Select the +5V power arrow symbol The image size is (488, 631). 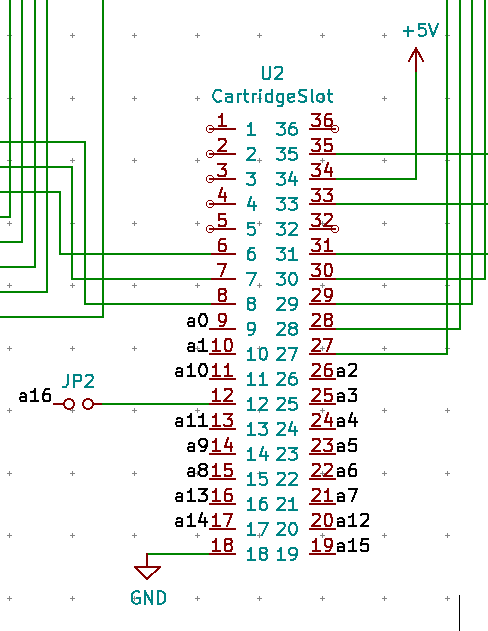pos(416,59)
